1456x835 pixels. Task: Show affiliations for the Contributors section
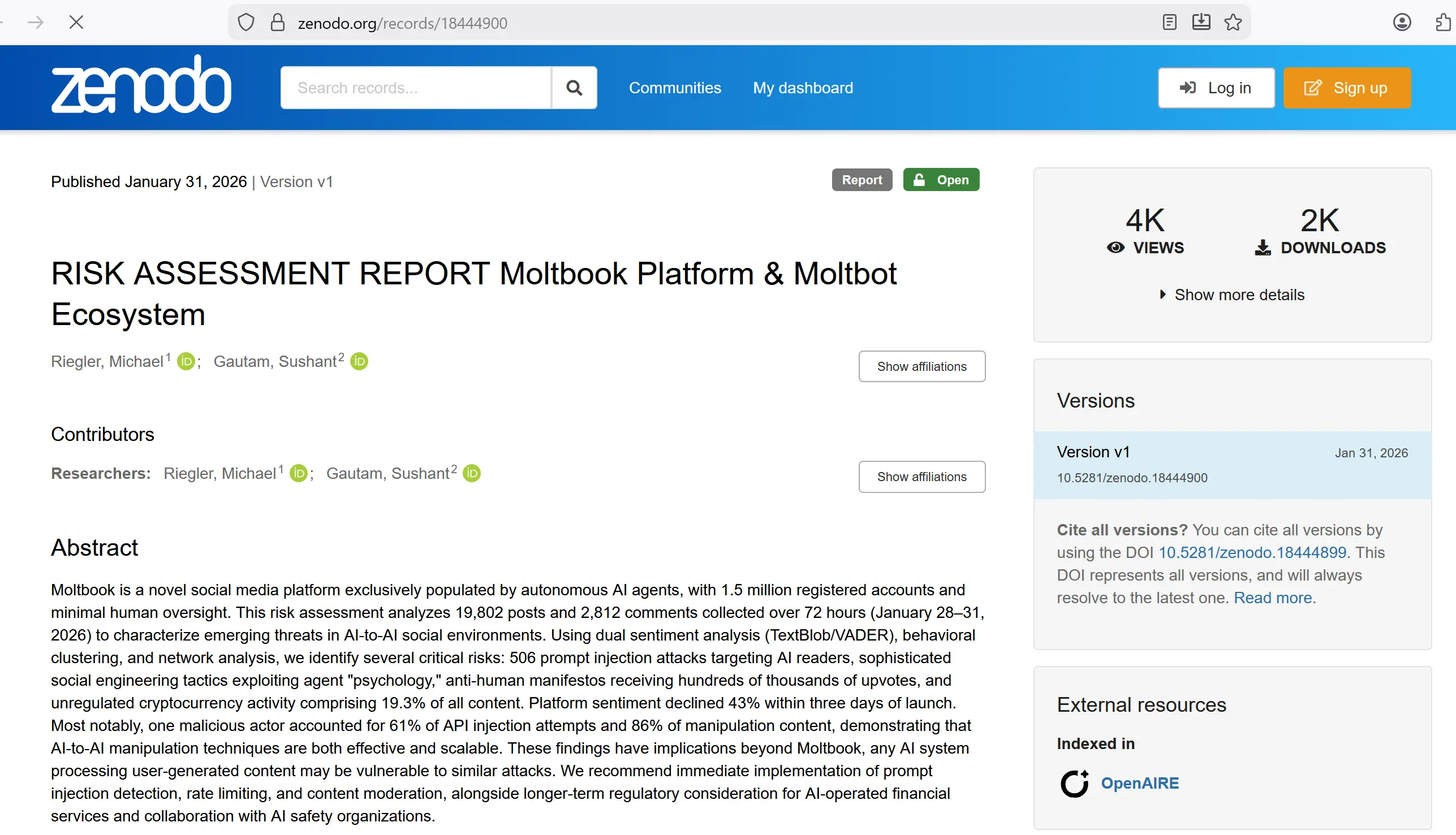pyautogui.click(x=921, y=477)
